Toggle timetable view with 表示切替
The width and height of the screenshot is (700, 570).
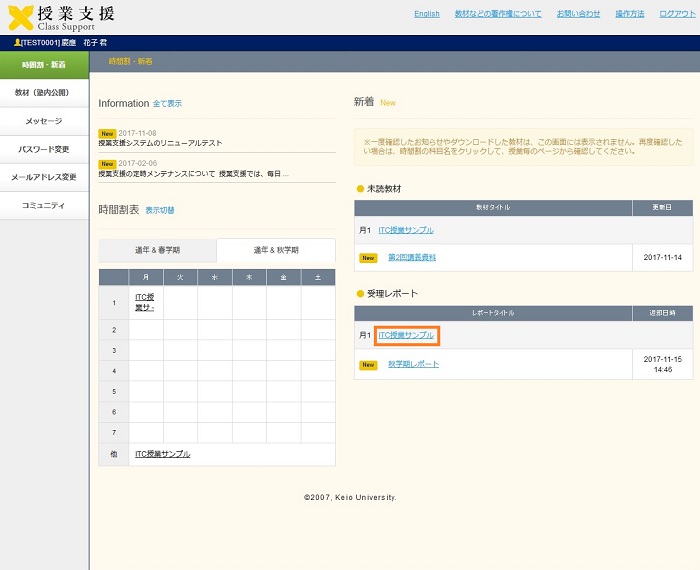tap(159, 210)
